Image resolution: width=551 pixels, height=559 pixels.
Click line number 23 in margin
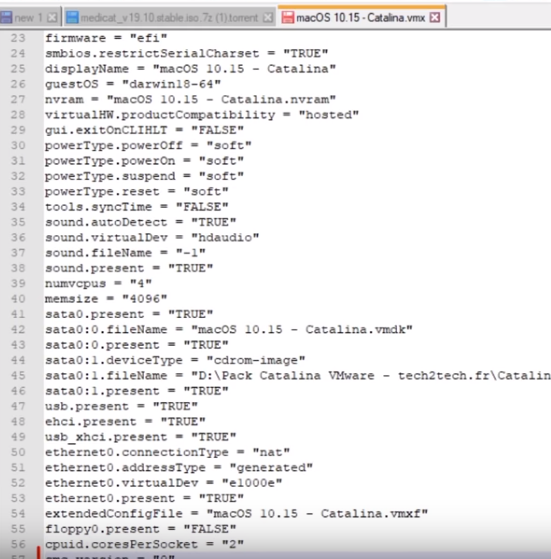[x=18, y=38]
